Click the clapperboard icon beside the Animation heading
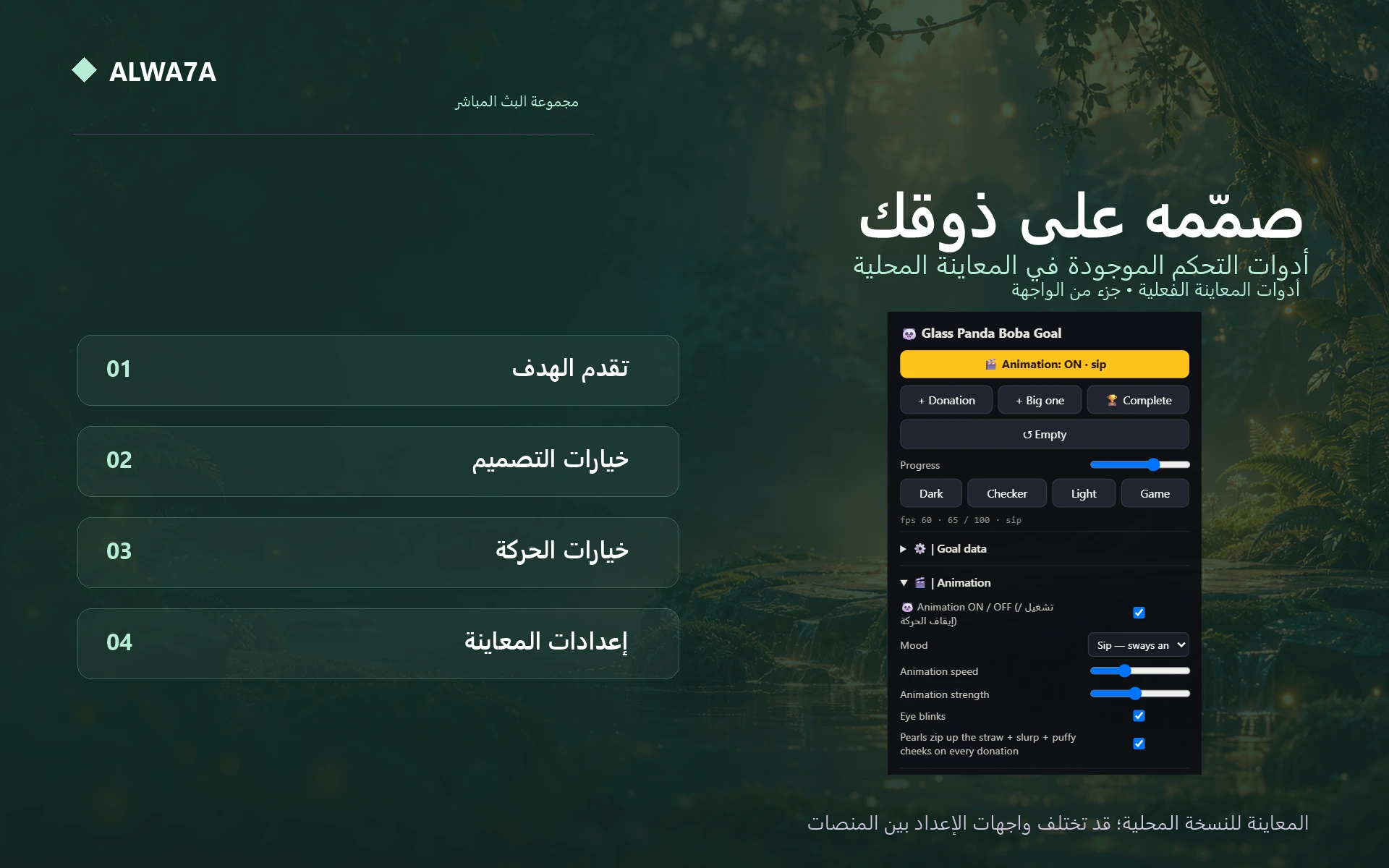The width and height of the screenshot is (1389, 868). [919, 583]
